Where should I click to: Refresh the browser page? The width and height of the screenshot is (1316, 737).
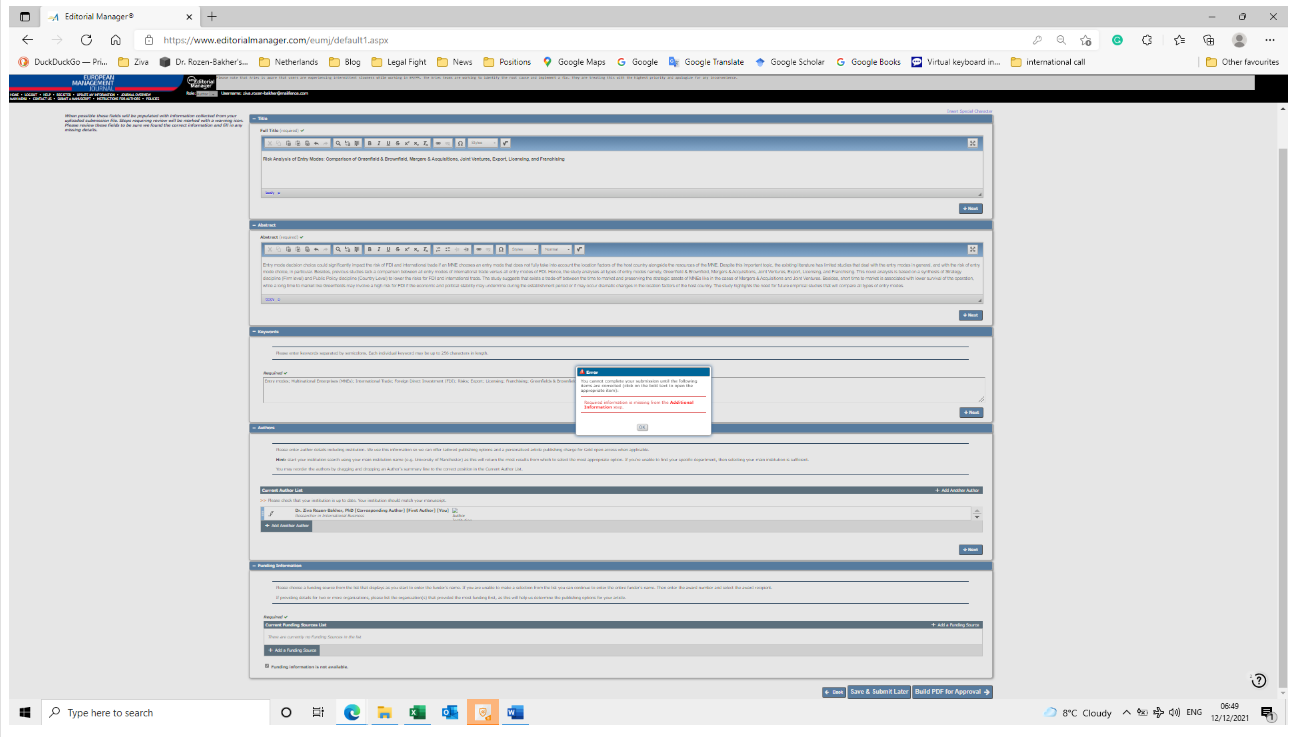pos(86,40)
